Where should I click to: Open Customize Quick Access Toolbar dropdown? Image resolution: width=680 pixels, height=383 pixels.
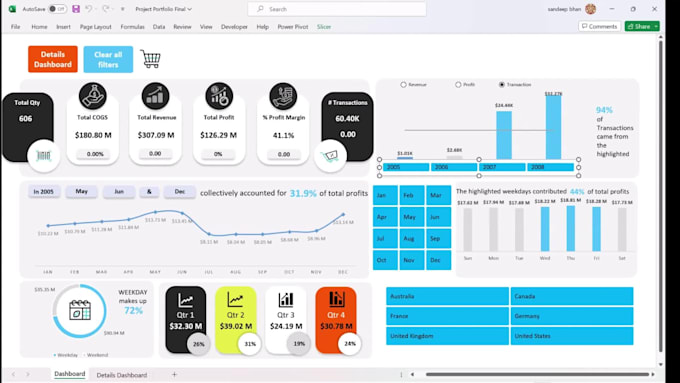pyautogui.click(x=123, y=9)
